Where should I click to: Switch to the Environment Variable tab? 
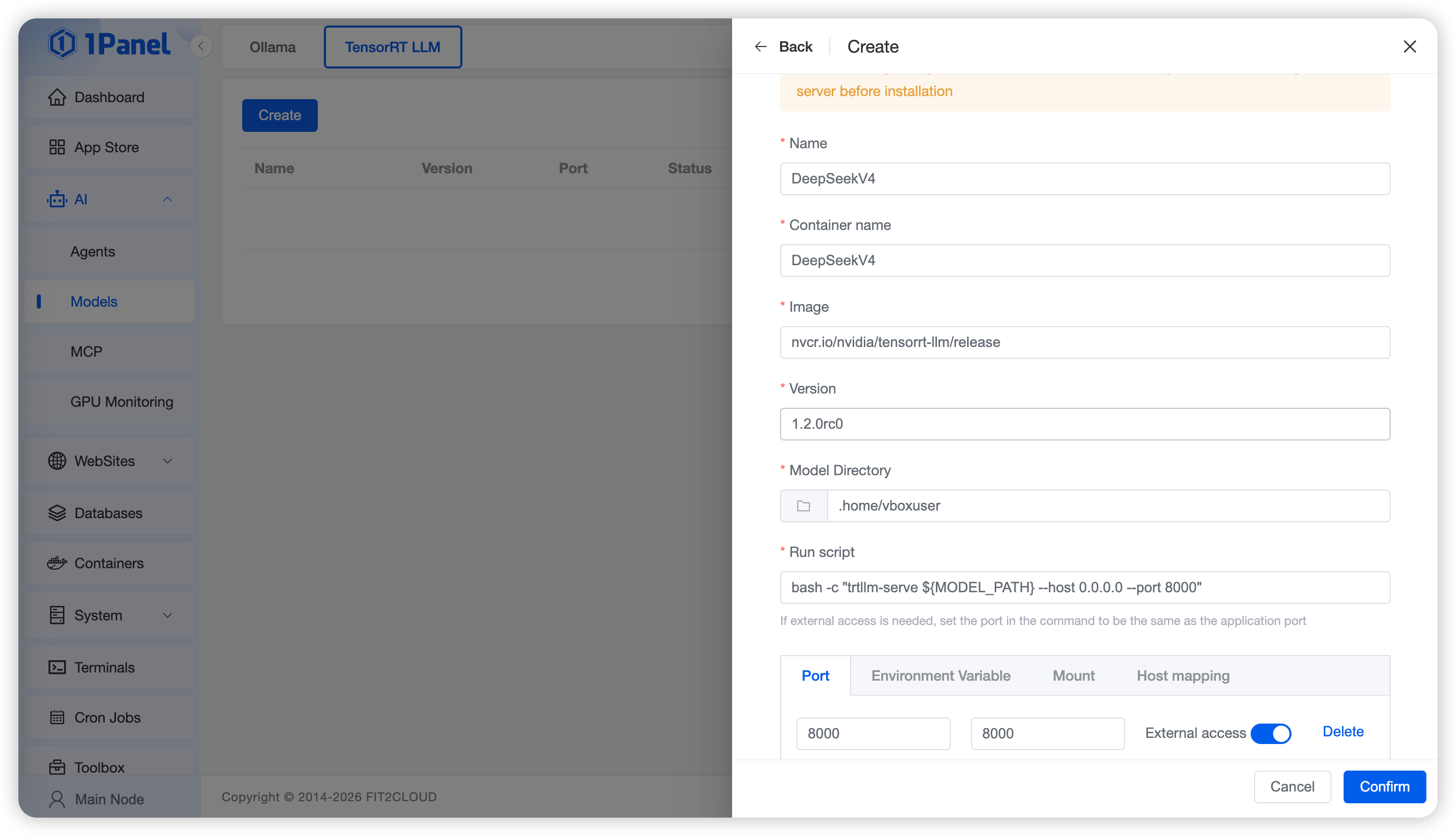(941, 676)
